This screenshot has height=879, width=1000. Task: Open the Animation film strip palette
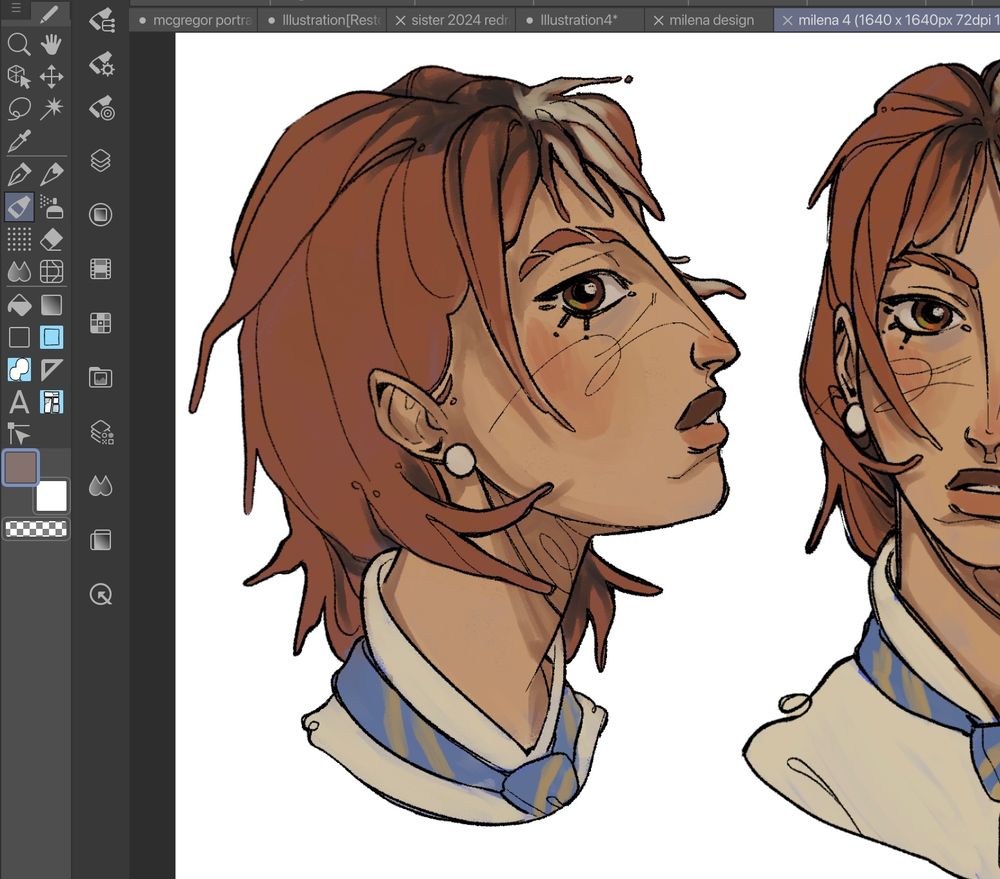point(101,269)
